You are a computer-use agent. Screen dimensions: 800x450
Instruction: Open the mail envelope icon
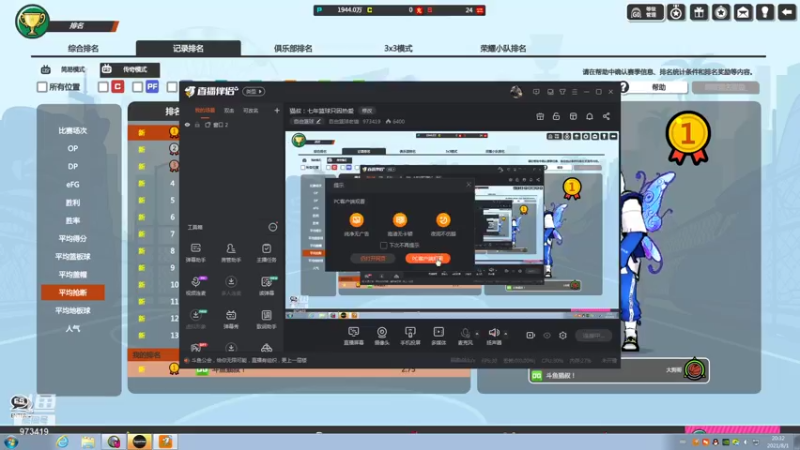coord(743,12)
